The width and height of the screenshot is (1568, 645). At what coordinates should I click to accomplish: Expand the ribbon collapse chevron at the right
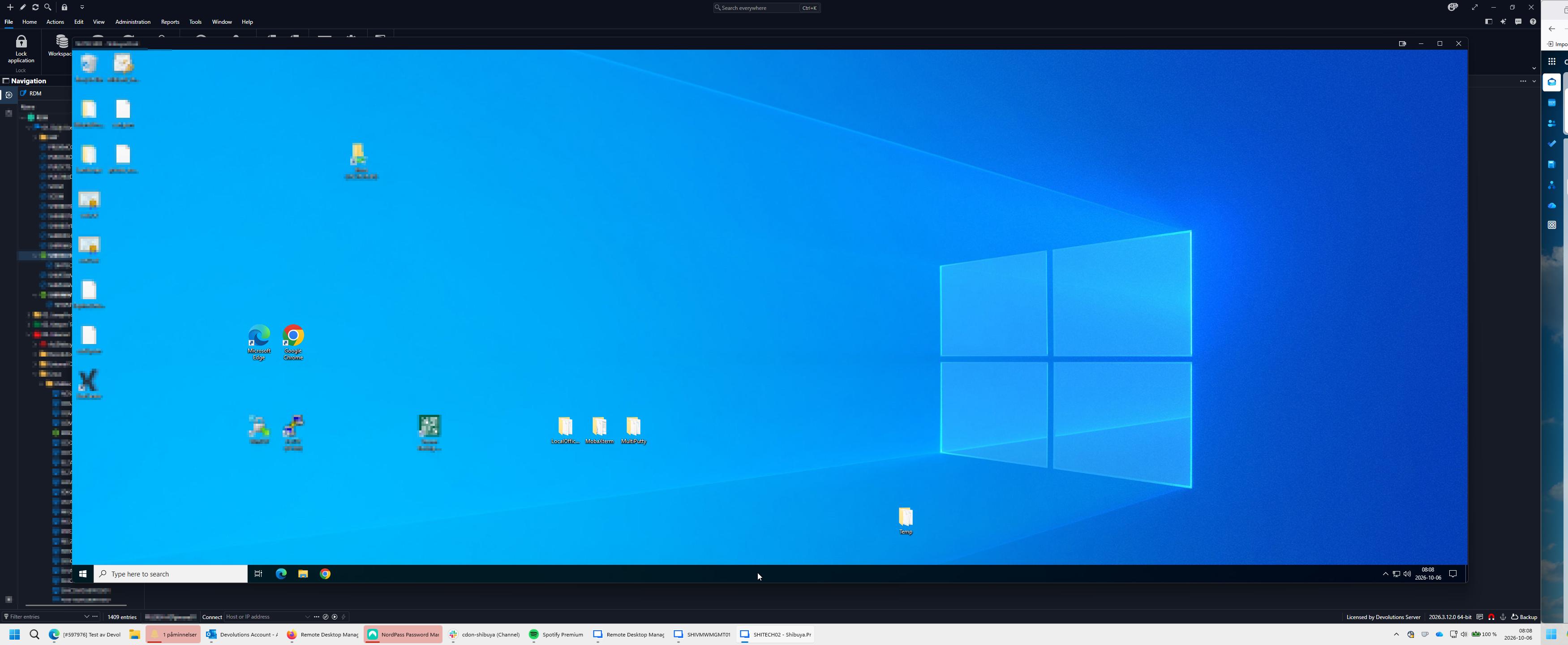click(x=1534, y=68)
